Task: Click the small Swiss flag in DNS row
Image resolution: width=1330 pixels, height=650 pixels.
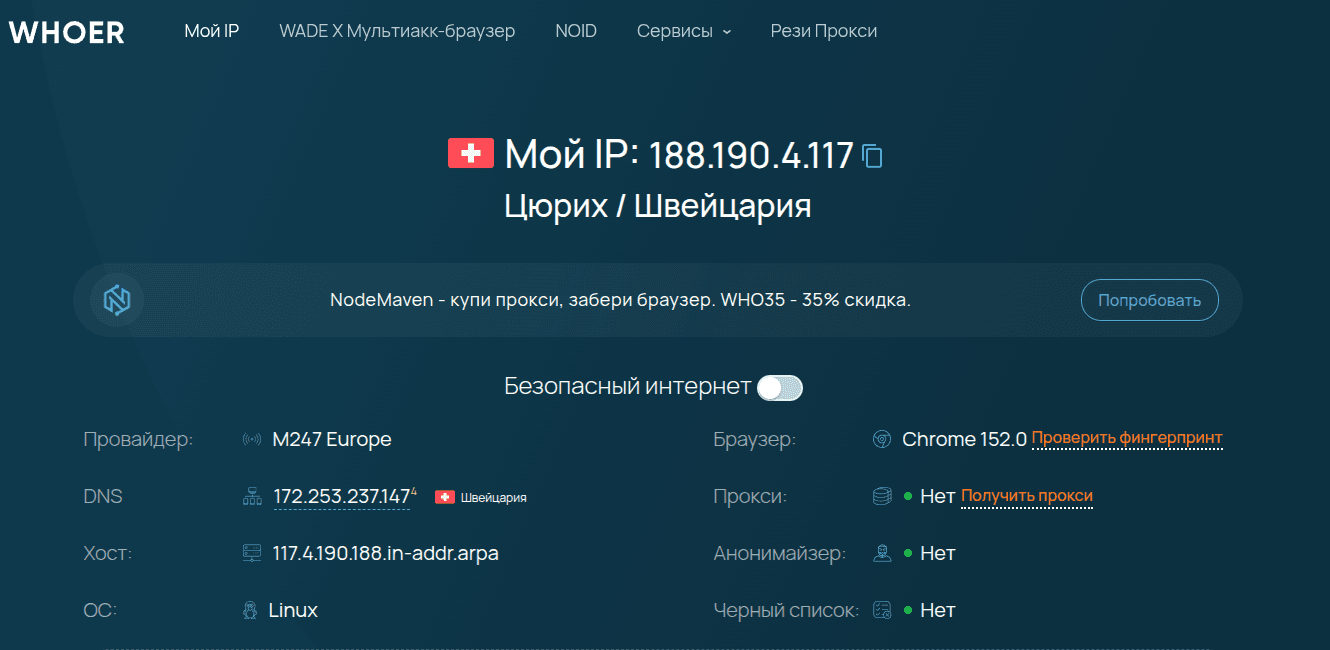Action: (445, 497)
